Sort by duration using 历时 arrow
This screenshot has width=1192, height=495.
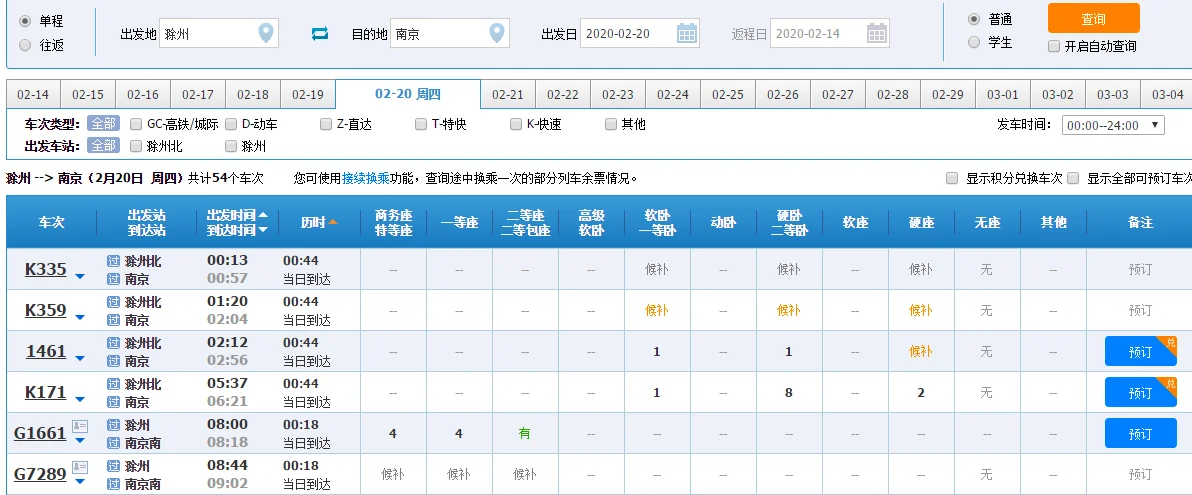(333, 222)
